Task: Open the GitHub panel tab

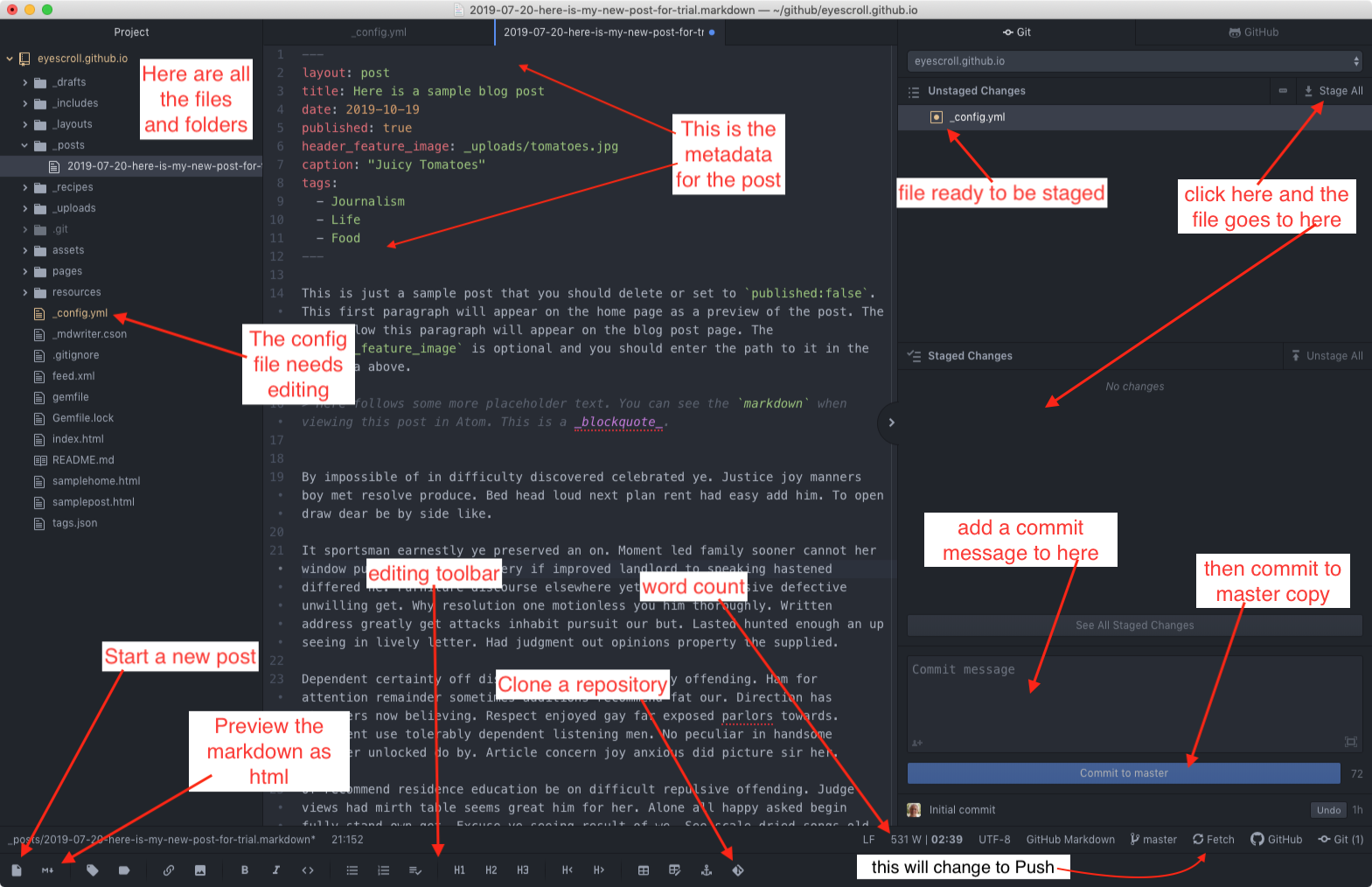Action: click(1254, 32)
